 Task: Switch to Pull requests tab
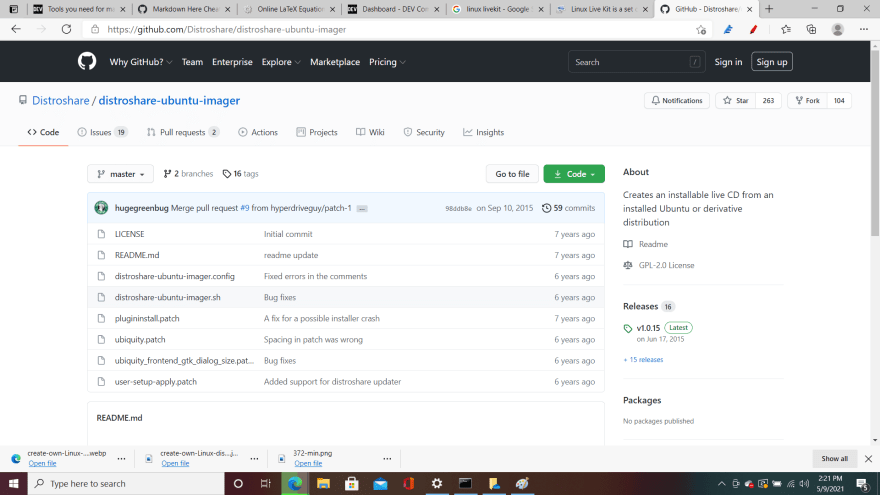[182, 132]
